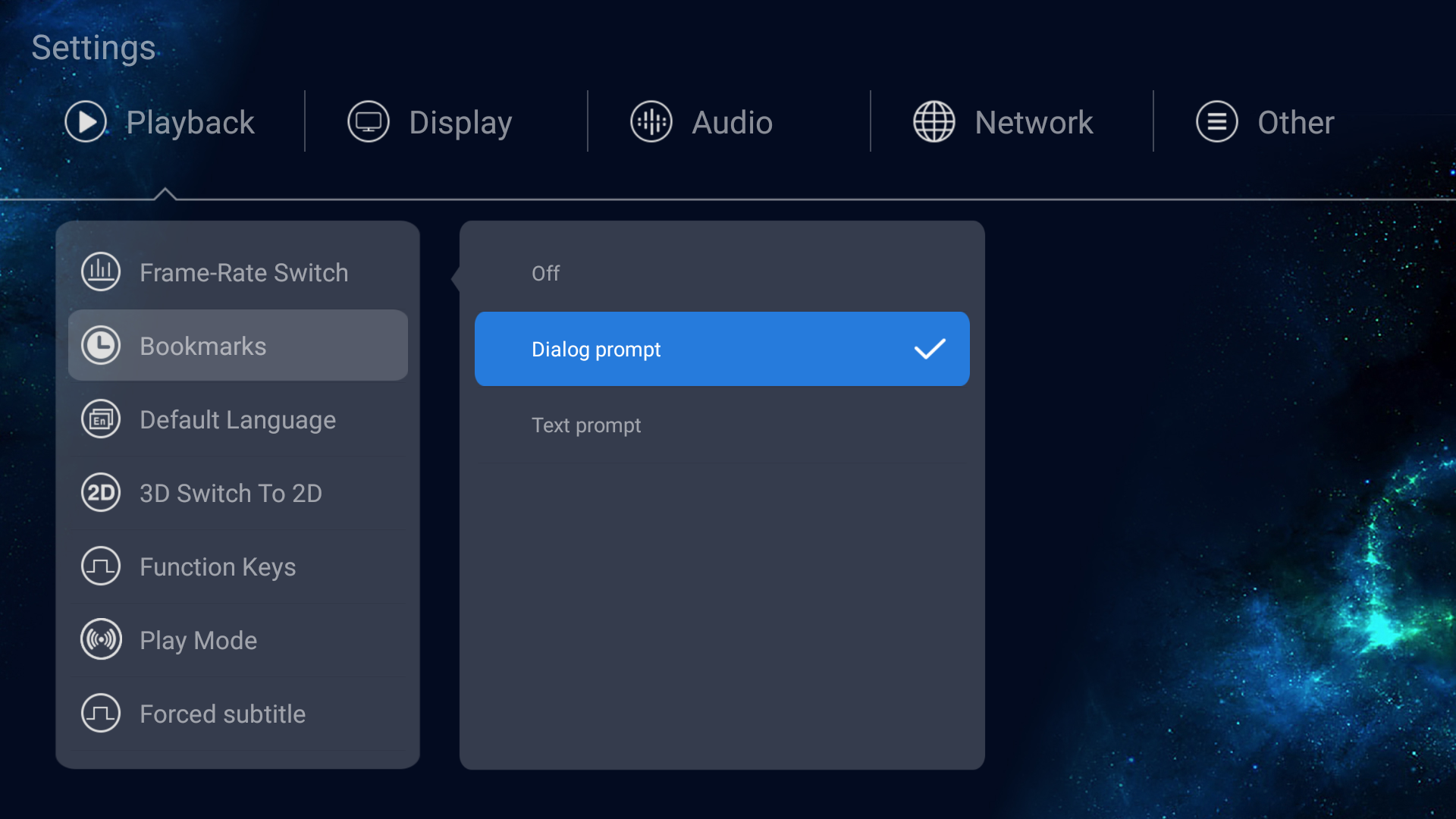Expand the Network settings panel
1456x819 pixels.
pyautogui.click(x=1002, y=121)
